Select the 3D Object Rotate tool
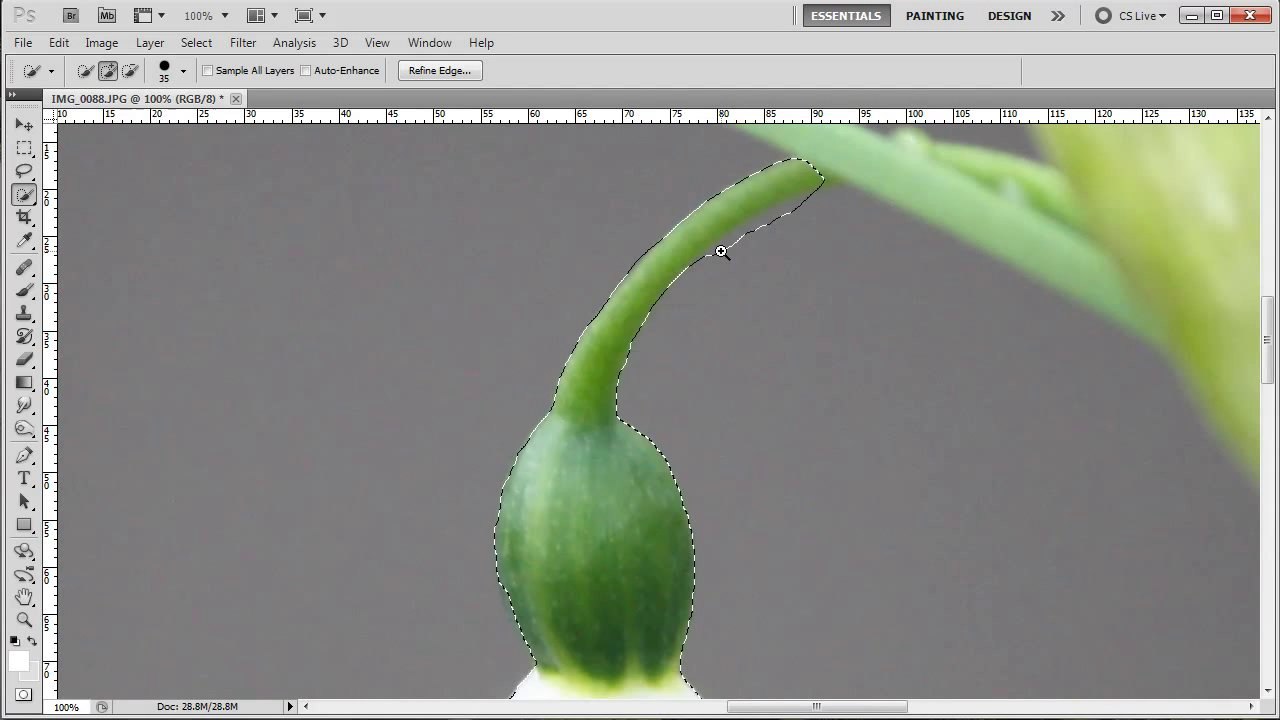Screen dimensions: 1280x720 coord(24,551)
